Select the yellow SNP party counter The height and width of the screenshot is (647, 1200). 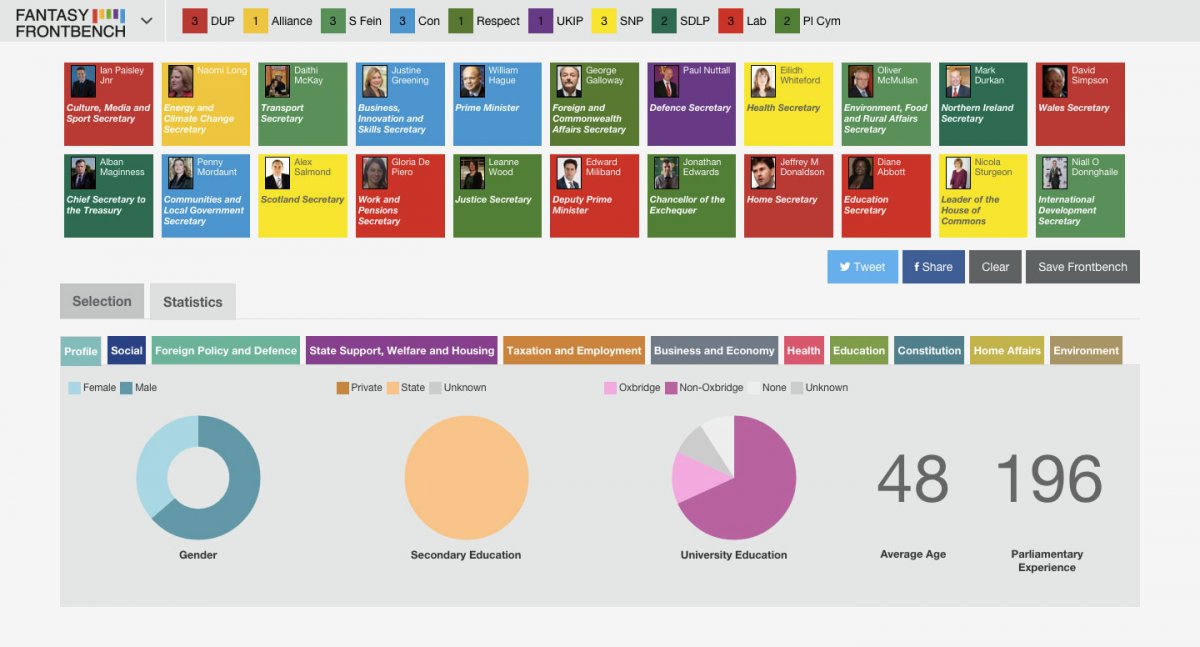pyautogui.click(x=603, y=19)
